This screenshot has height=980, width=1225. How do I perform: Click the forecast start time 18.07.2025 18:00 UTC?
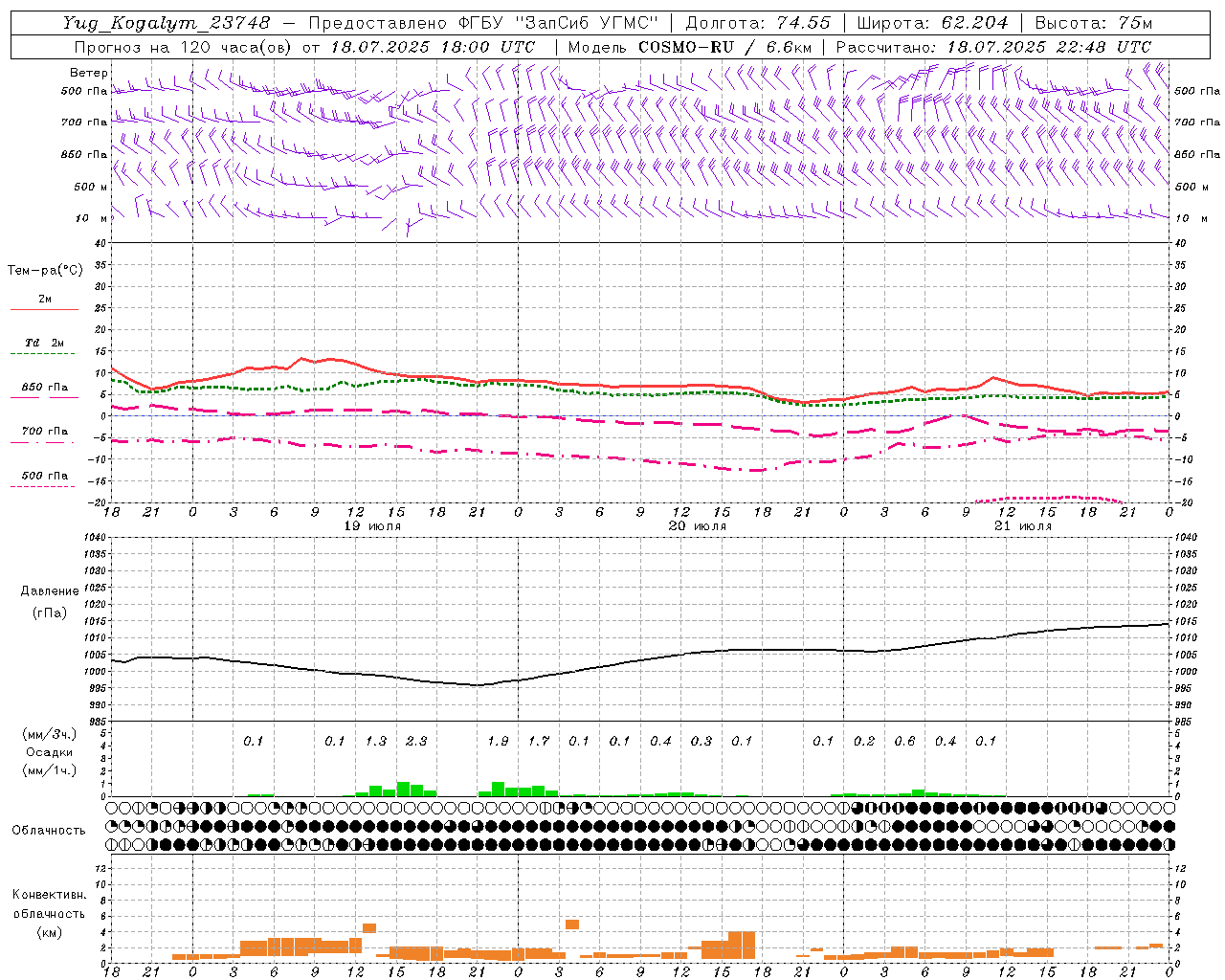click(x=433, y=47)
